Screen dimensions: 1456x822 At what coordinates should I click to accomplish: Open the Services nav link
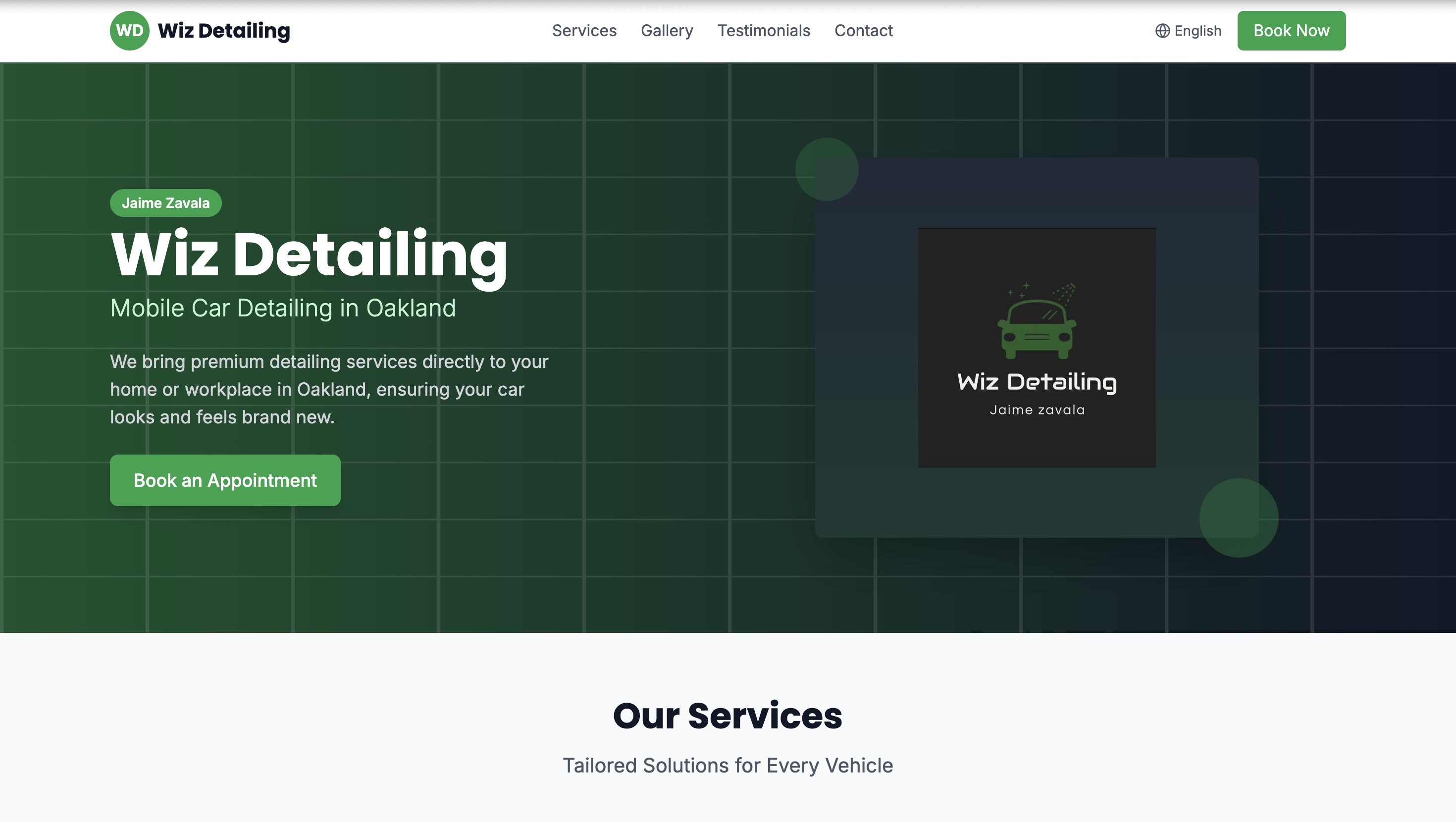584,31
